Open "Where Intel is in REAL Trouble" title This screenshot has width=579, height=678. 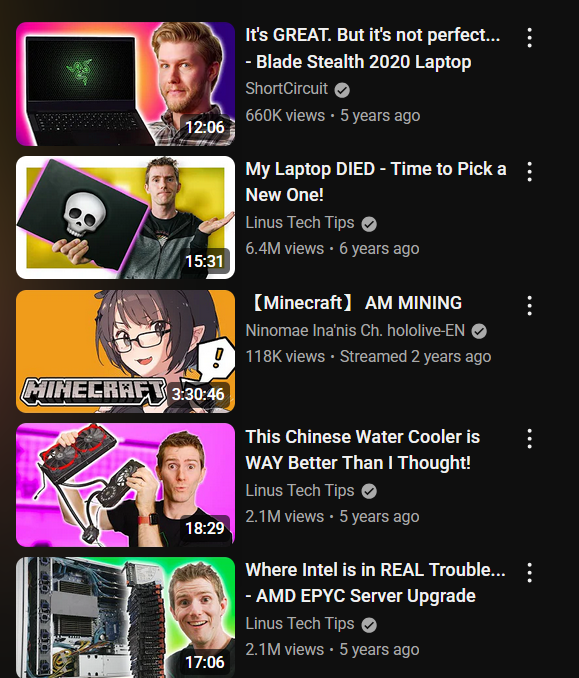375,582
